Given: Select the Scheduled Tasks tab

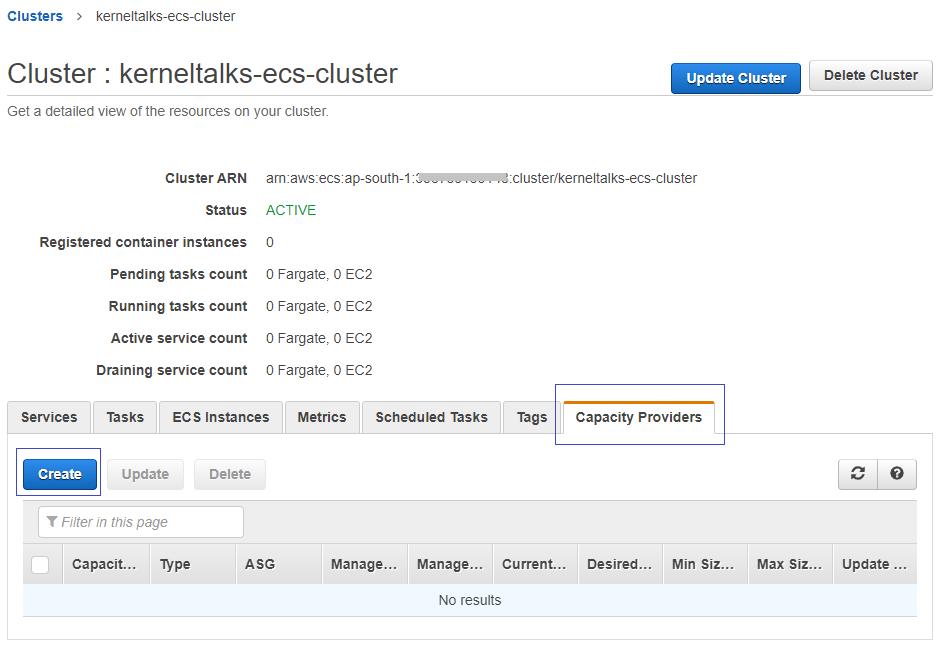Looking at the screenshot, I should pyautogui.click(x=431, y=417).
